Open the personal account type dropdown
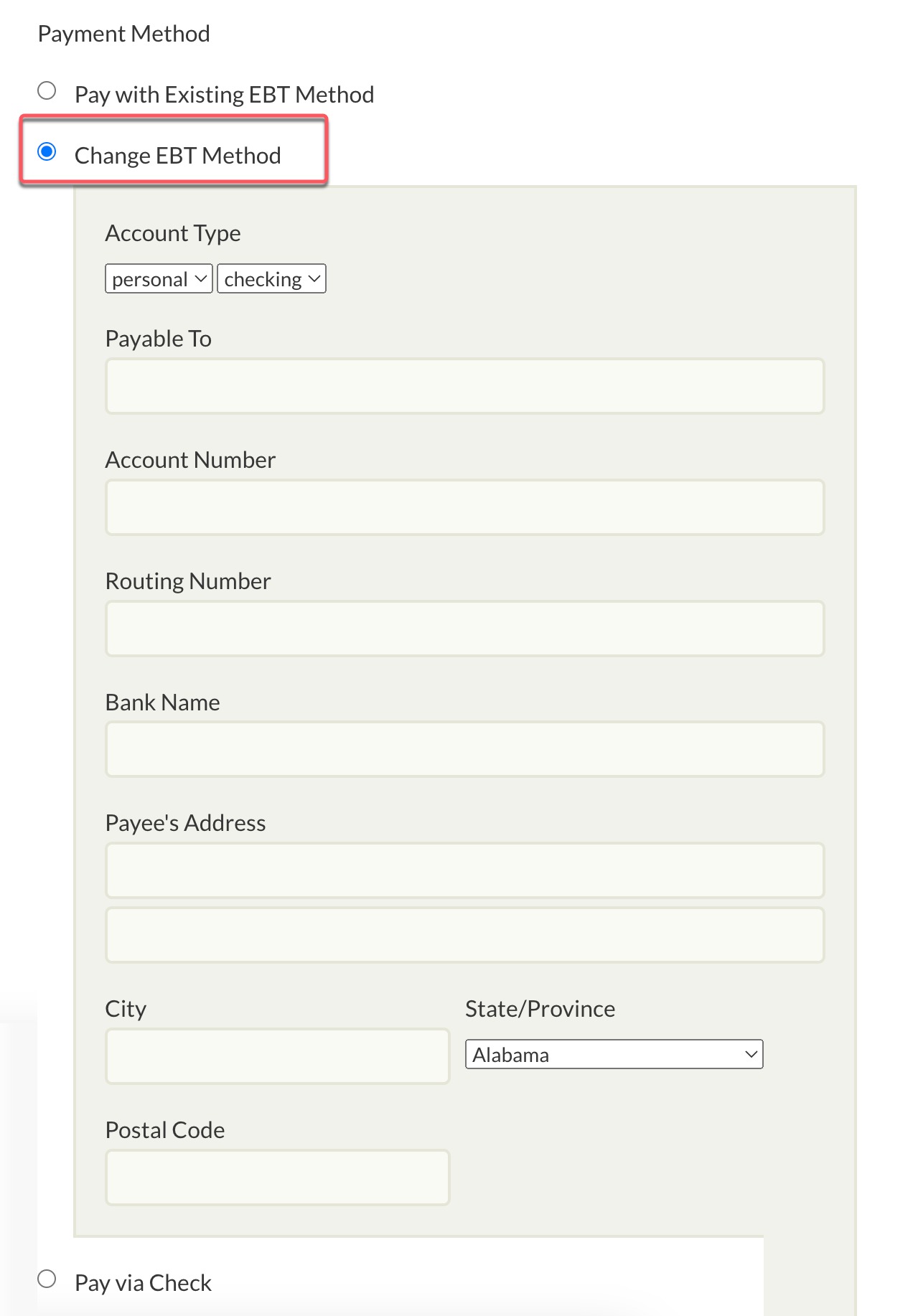Viewport: 913px width, 1316px height. [159, 279]
